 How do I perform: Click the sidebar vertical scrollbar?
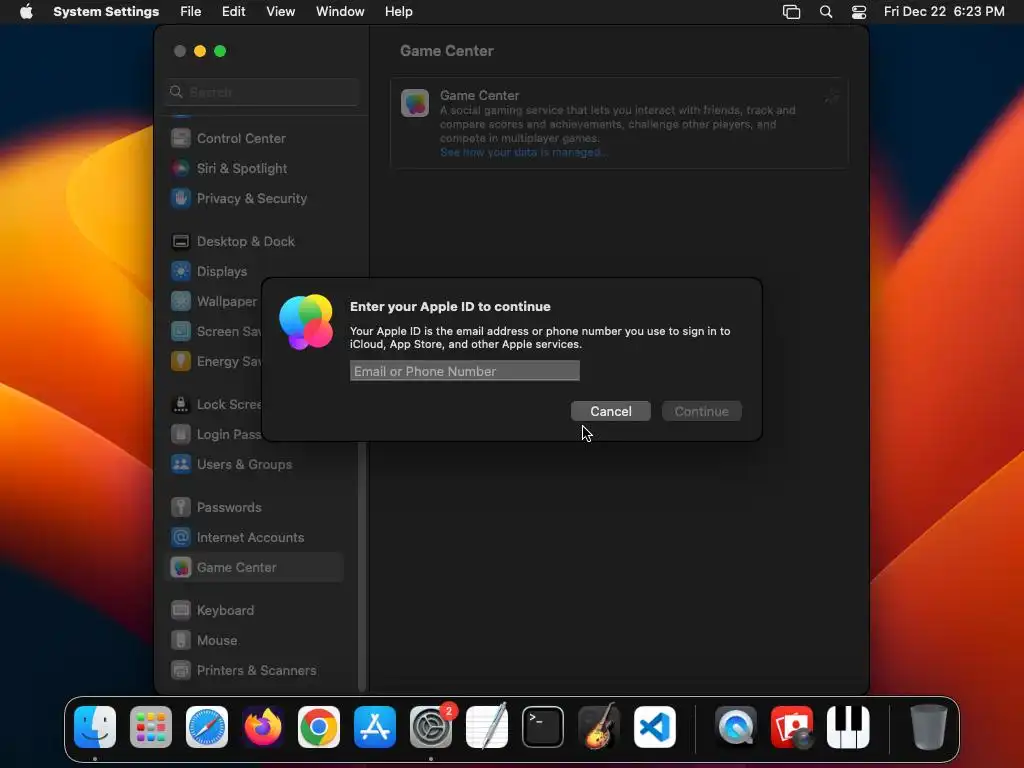tap(362, 567)
